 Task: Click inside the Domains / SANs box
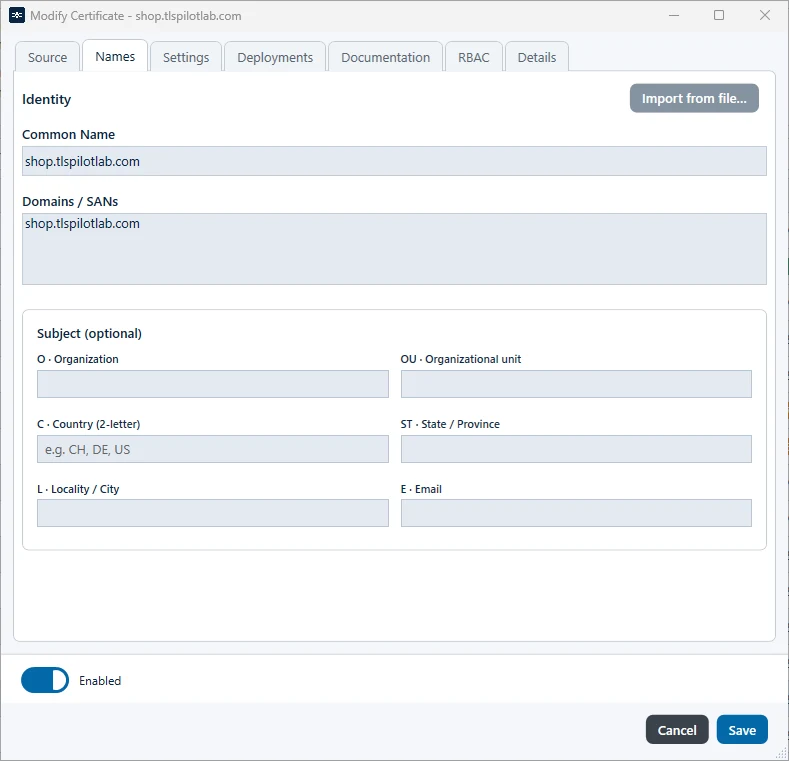394,249
